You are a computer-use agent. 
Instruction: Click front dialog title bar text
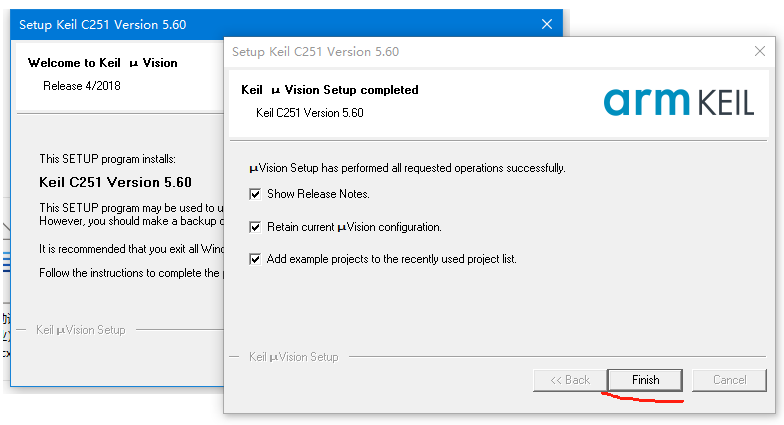pyautogui.click(x=315, y=52)
